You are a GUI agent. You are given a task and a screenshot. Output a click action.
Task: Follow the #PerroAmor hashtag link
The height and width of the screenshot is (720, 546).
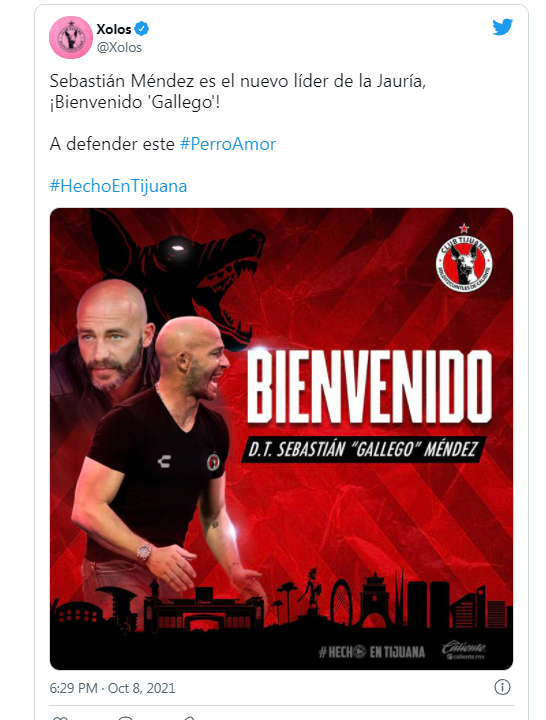point(228,144)
